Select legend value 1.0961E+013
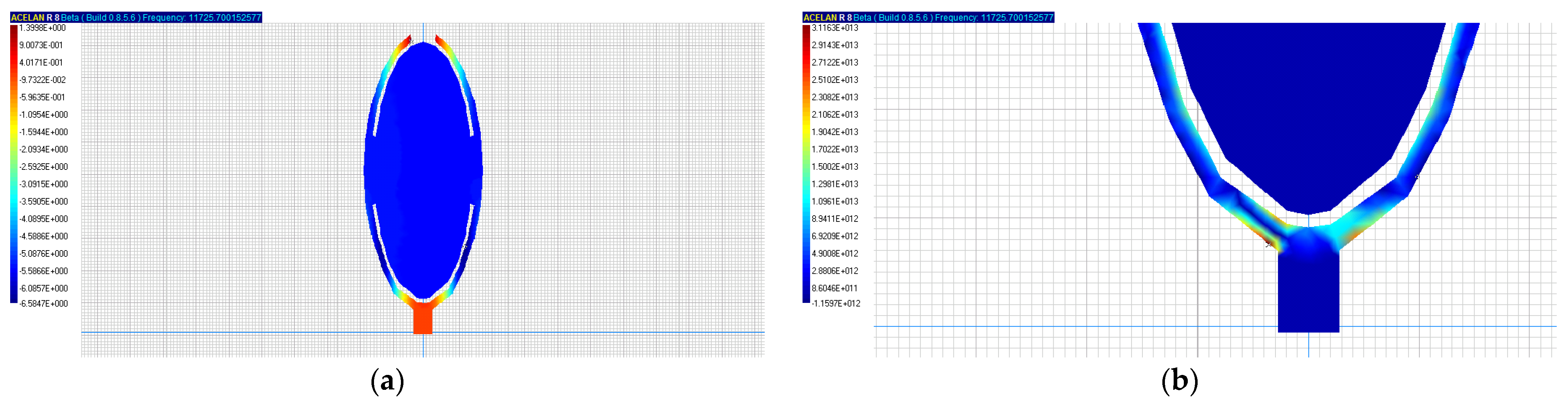 (835, 201)
